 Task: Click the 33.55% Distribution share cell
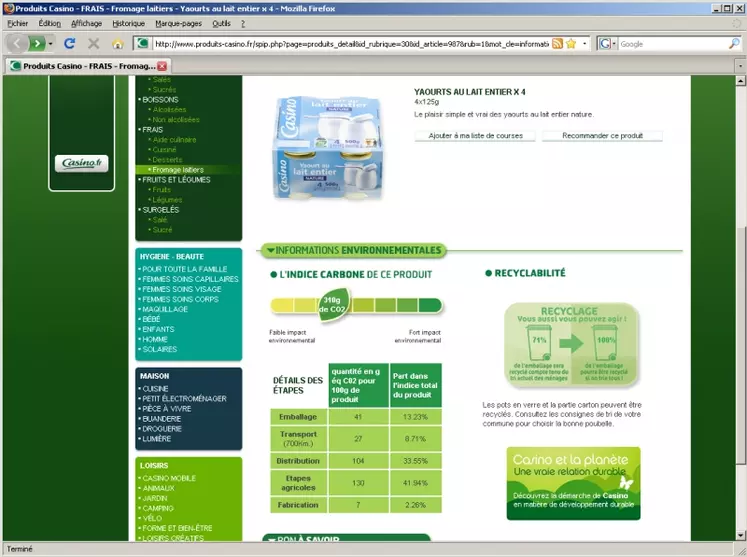point(415,461)
